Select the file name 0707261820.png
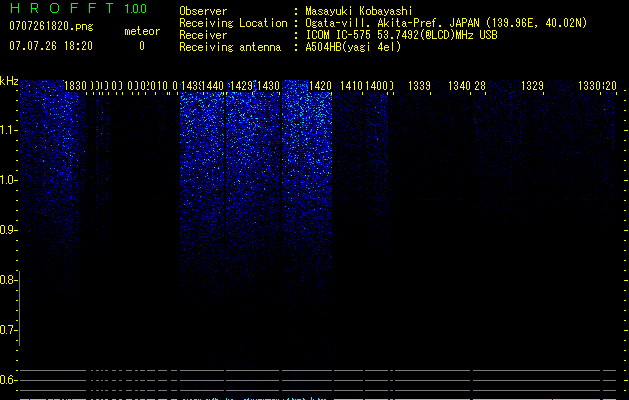 click(x=51, y=26)
